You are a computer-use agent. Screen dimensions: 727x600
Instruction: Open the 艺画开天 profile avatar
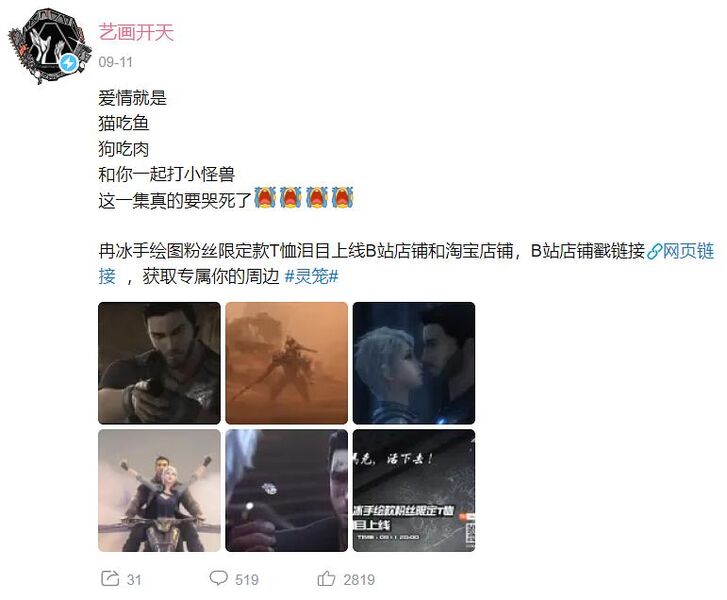[49, 46]
